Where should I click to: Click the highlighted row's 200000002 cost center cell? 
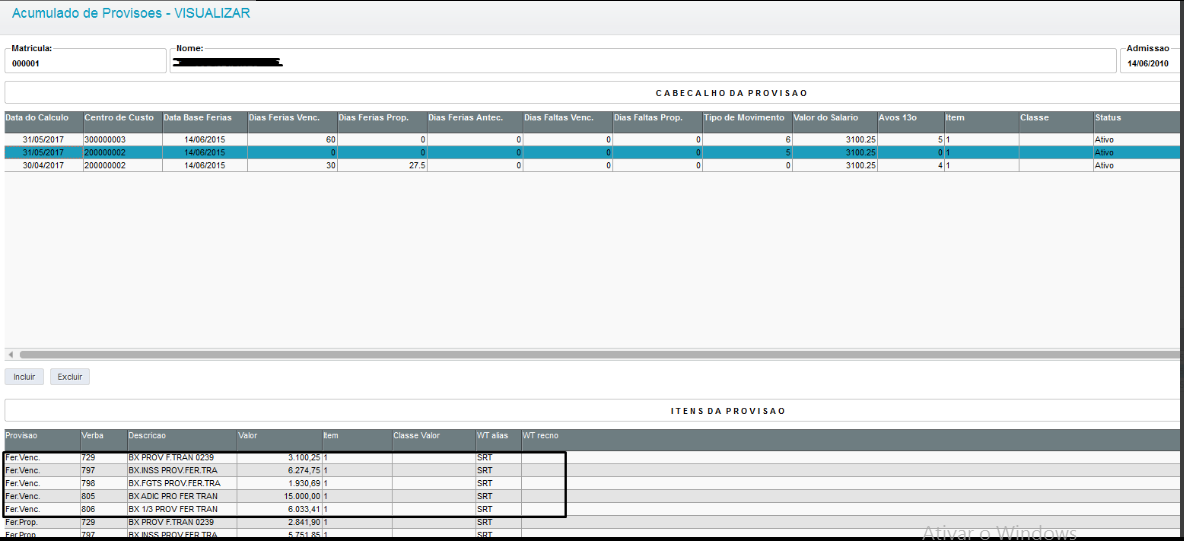click(x=122, y=153)
